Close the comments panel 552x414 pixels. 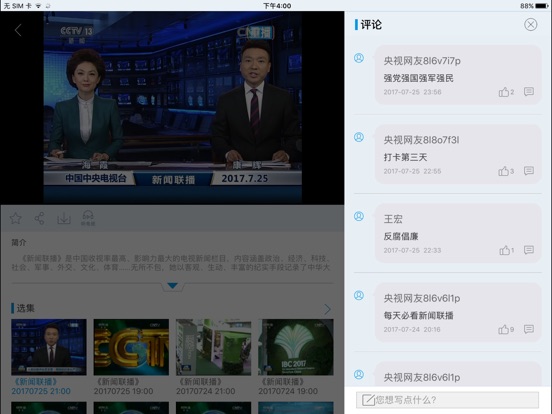[530, 25]
